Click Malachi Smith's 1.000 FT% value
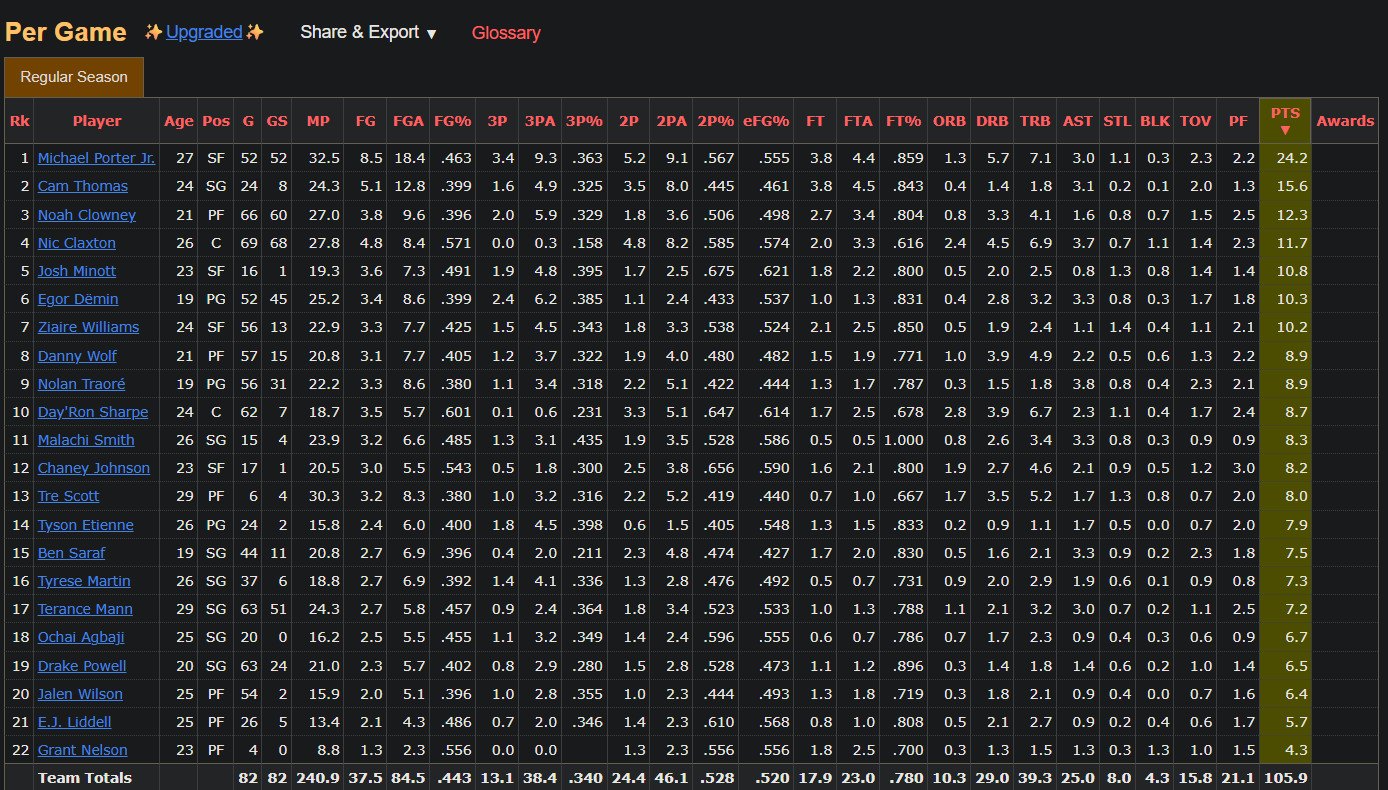Image resolution: width=1388 pixels, height=790 pixels. tap(903, 440)
